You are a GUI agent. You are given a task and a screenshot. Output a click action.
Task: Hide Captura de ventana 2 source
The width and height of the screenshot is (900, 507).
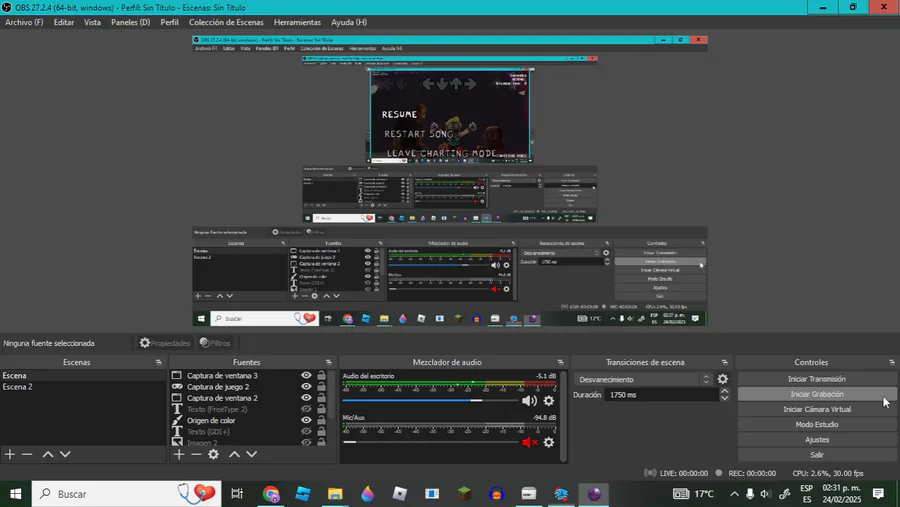click(x=307, y=398)
